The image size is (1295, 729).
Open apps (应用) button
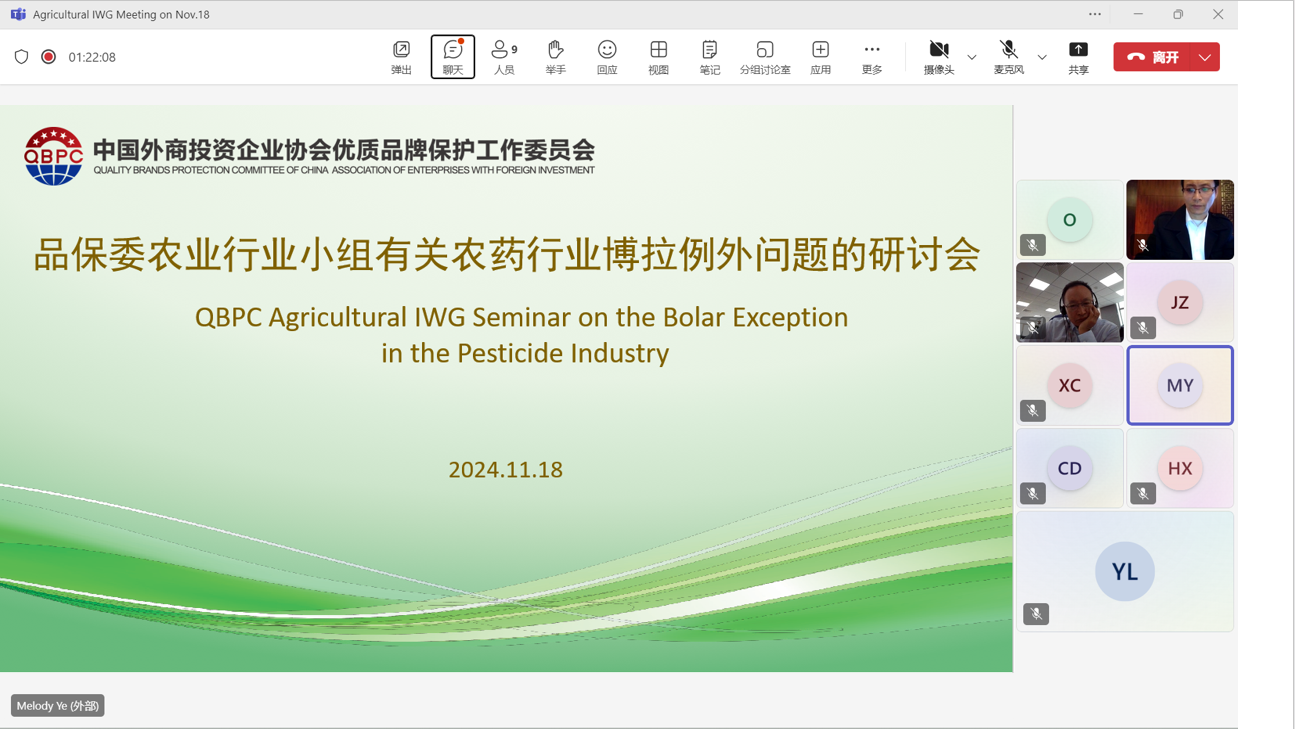(821, 57)
